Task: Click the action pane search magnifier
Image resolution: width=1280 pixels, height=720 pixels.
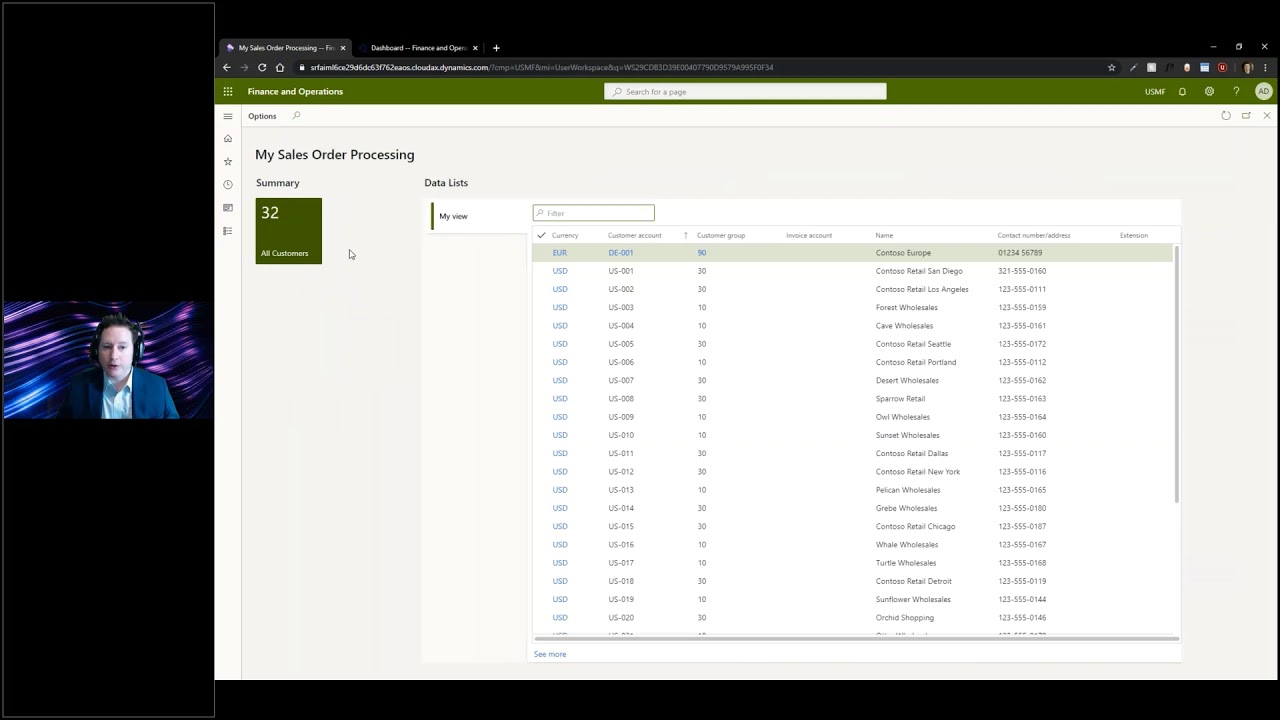Action: pyautogui.click(x=296, y=116)
